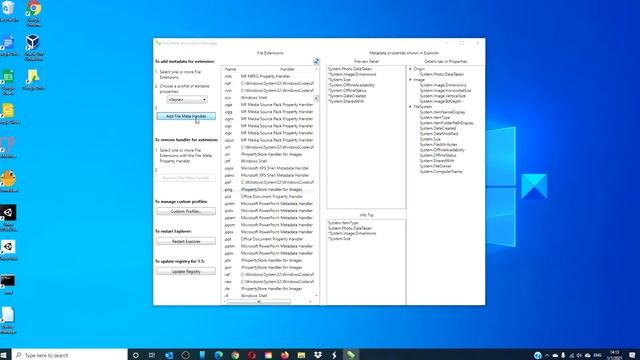The image size is (640, 360).
Task: Select the .png row in the File Extensions list
Action: click(x=269, y=189)
